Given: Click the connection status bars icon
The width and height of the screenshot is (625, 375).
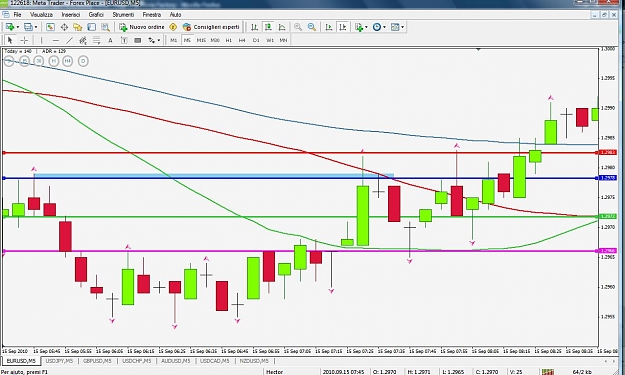Looking at the screenshot, I should (x=548, y=372).
